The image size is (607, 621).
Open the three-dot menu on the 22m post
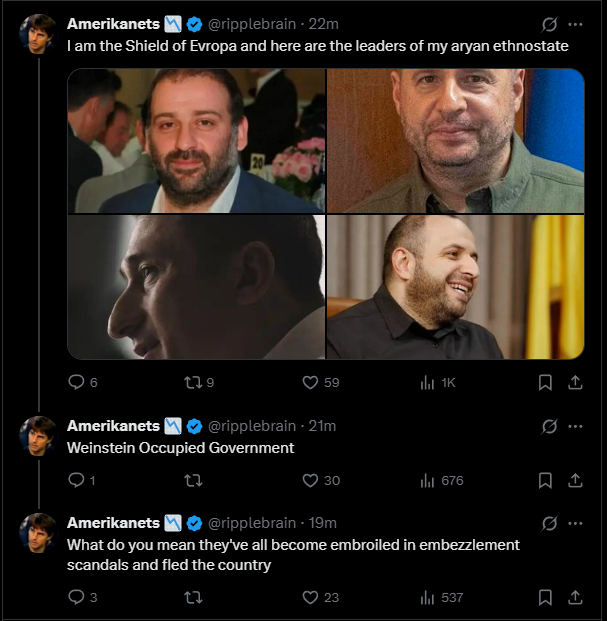click(575, 24)
